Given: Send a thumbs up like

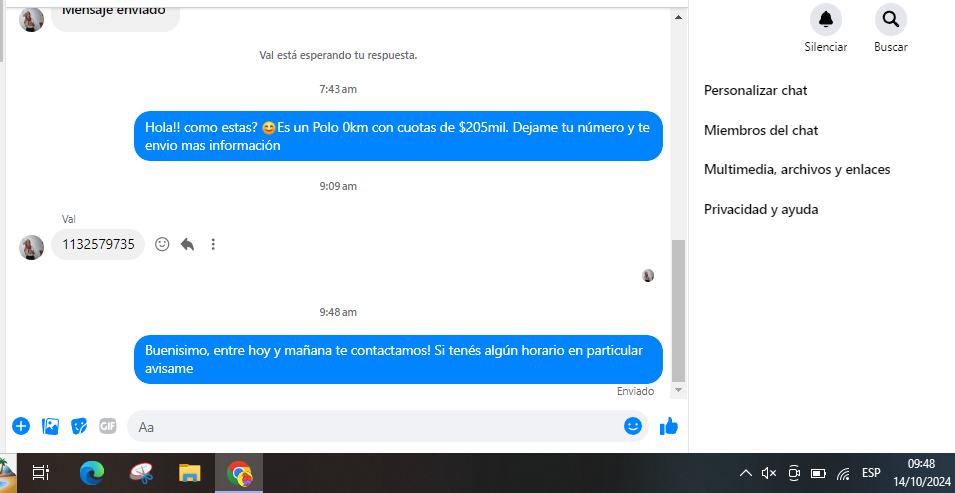Looking at the screenshot, I should pyautogui.click(x=669, y=426).
